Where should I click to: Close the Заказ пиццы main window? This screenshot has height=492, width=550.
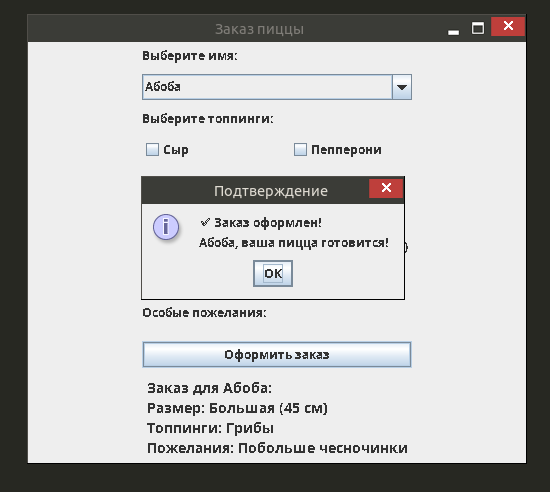click(x=508, y=26)
